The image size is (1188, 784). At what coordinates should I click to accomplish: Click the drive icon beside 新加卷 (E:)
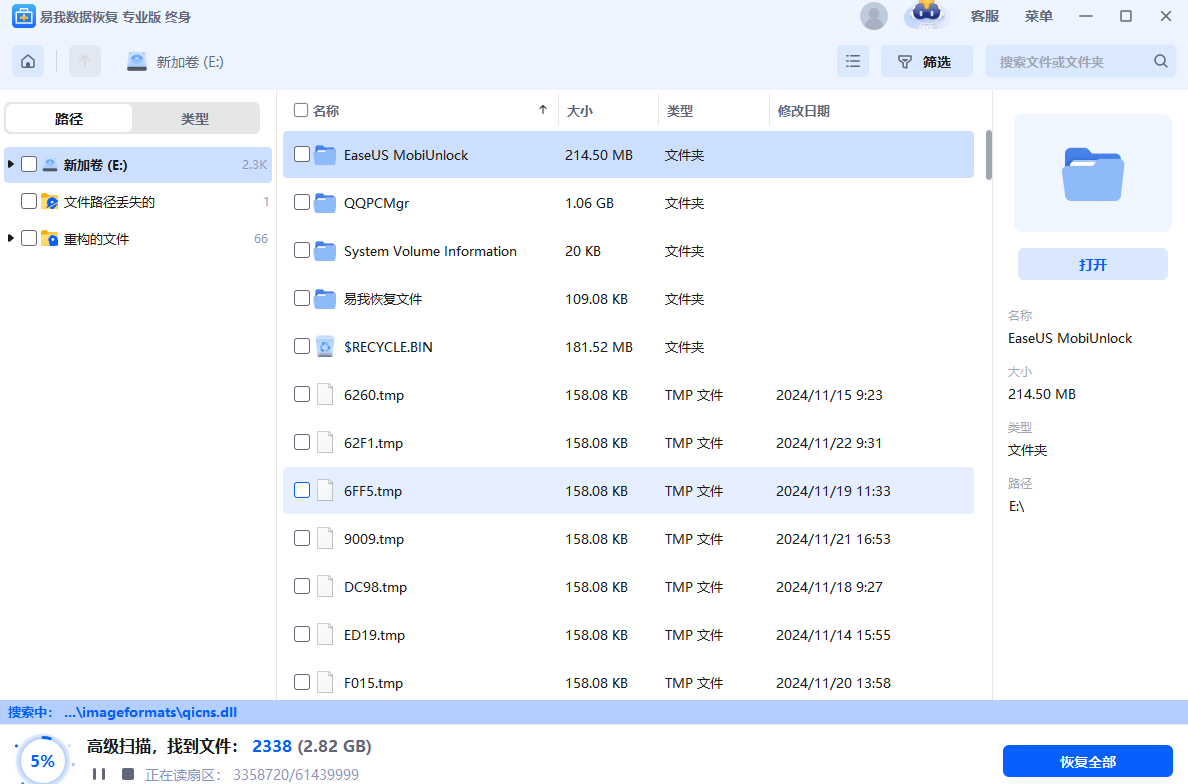coord(136,62)
